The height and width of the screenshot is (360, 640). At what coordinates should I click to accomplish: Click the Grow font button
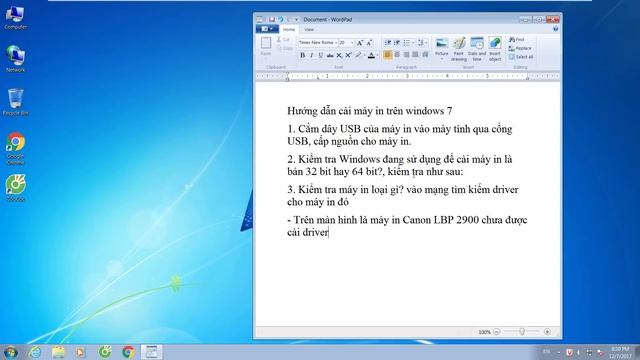pyautogui.click(x=360, y=43)
